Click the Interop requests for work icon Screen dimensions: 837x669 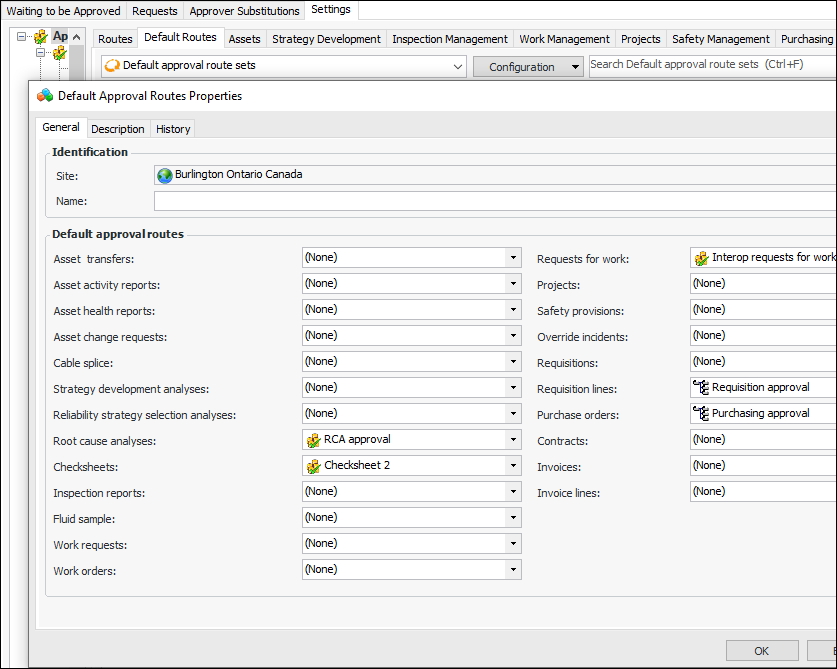701,258
